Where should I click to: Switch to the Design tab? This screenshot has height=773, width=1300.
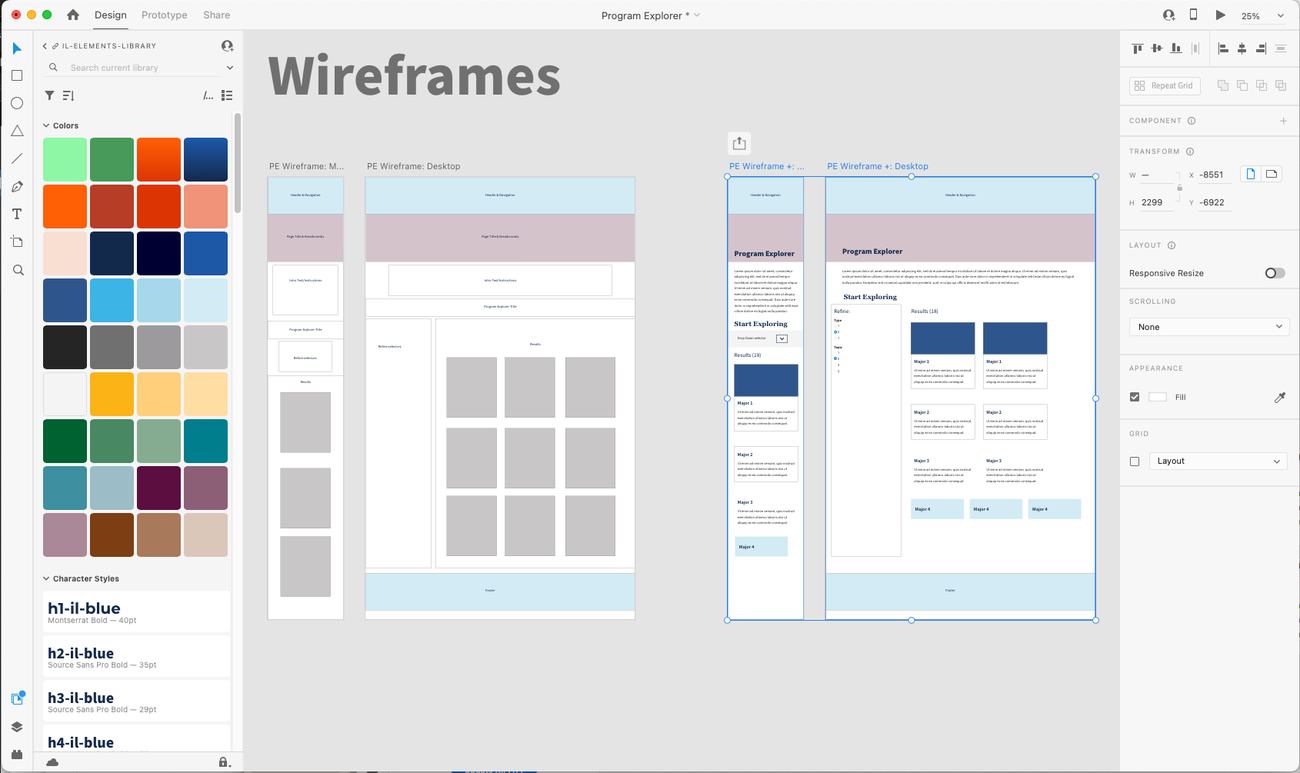110,15
